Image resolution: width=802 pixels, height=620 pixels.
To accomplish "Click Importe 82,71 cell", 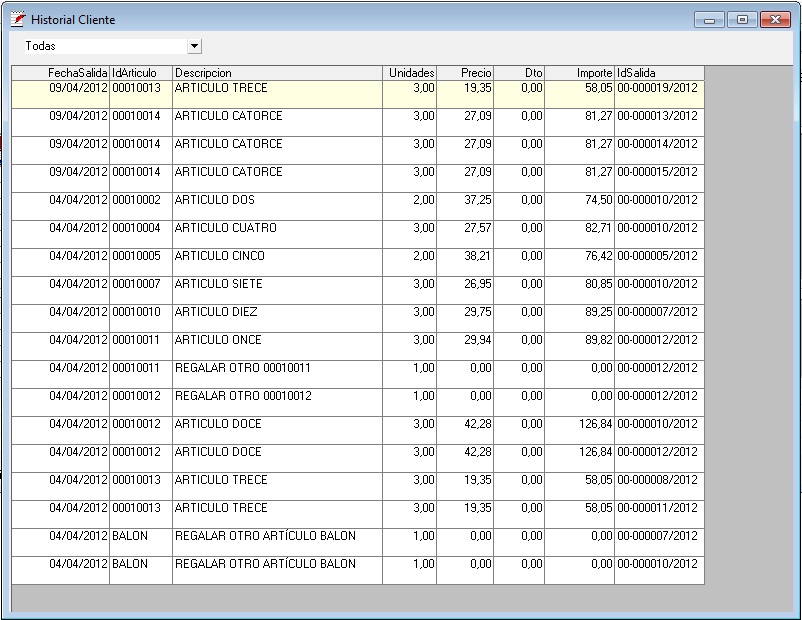I will (x=580, y=234).
